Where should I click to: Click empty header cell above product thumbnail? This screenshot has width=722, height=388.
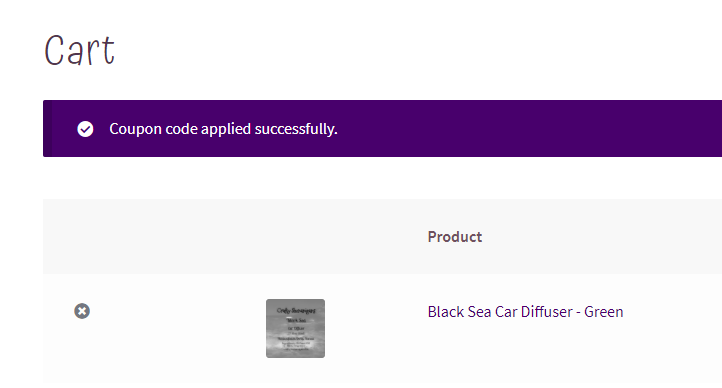click(x=295, y=237)
